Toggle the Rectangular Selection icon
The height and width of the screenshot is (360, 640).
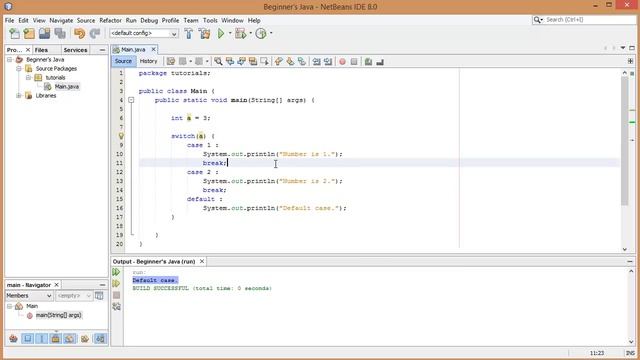pyautogui.click(x=264, y=62)
